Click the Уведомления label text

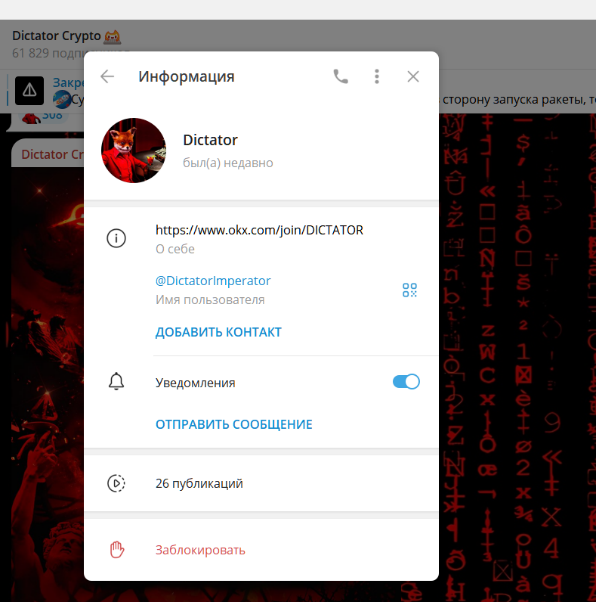tap(195, 383)
